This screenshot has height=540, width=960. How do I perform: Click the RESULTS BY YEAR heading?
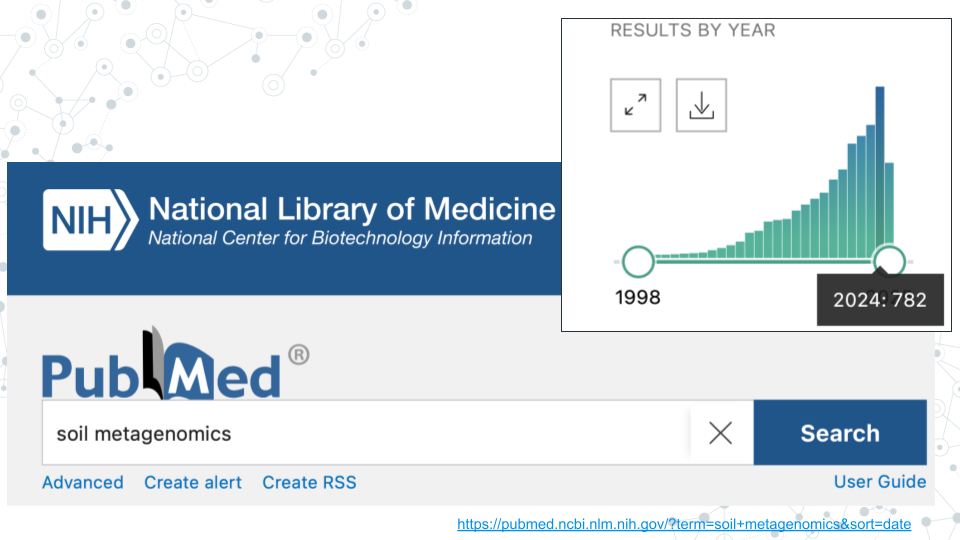[x=692, y=30]
